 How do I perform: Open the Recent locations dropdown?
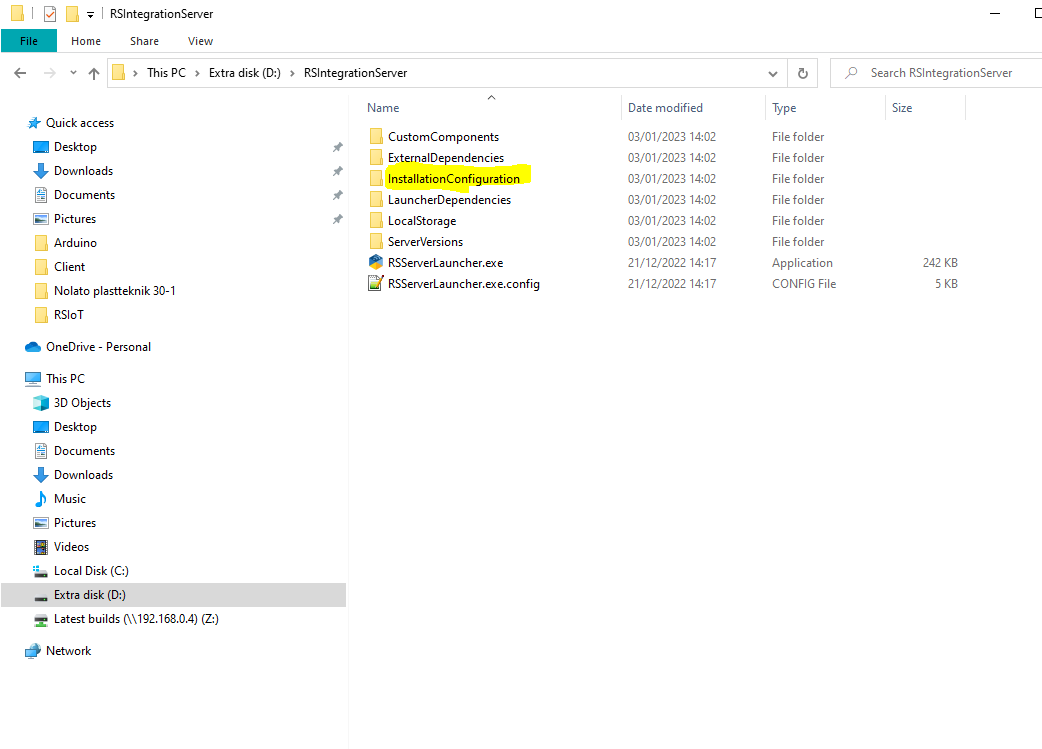coord(73,73)
